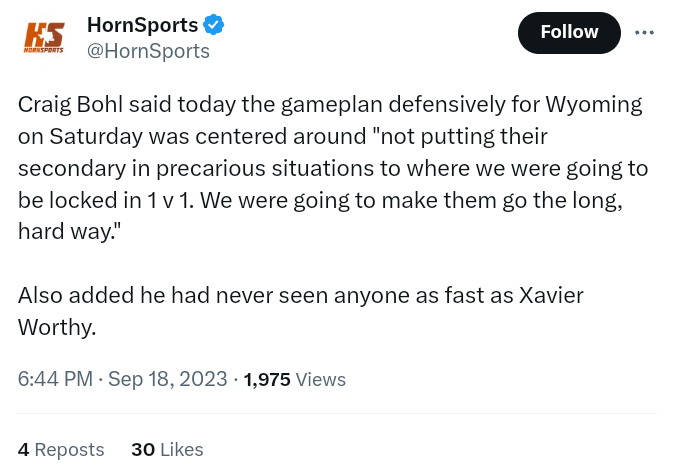Open the three-dot more options menu

[645, 32]
